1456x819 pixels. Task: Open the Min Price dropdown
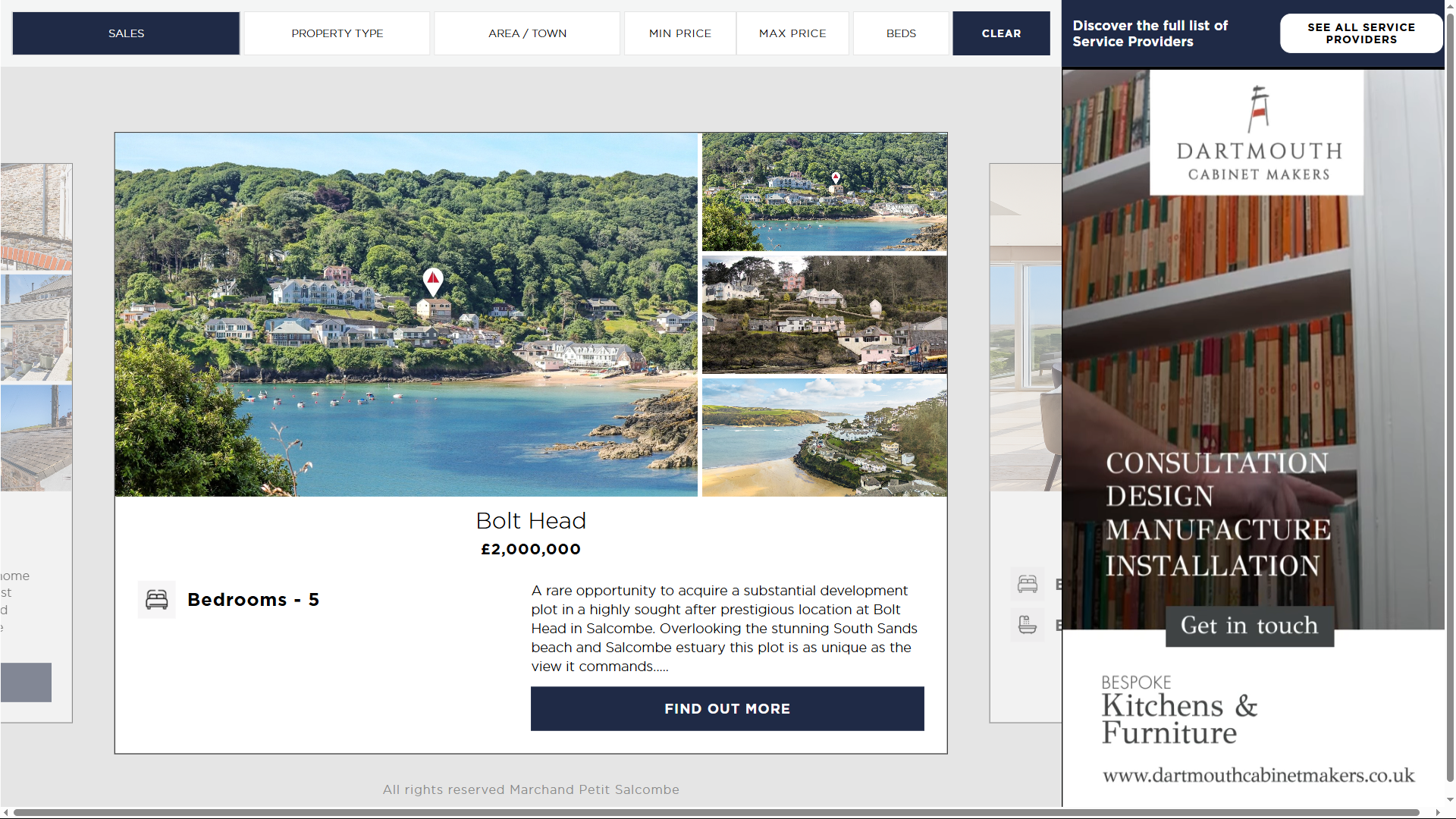pyautogui.click(x=680, y=33)
